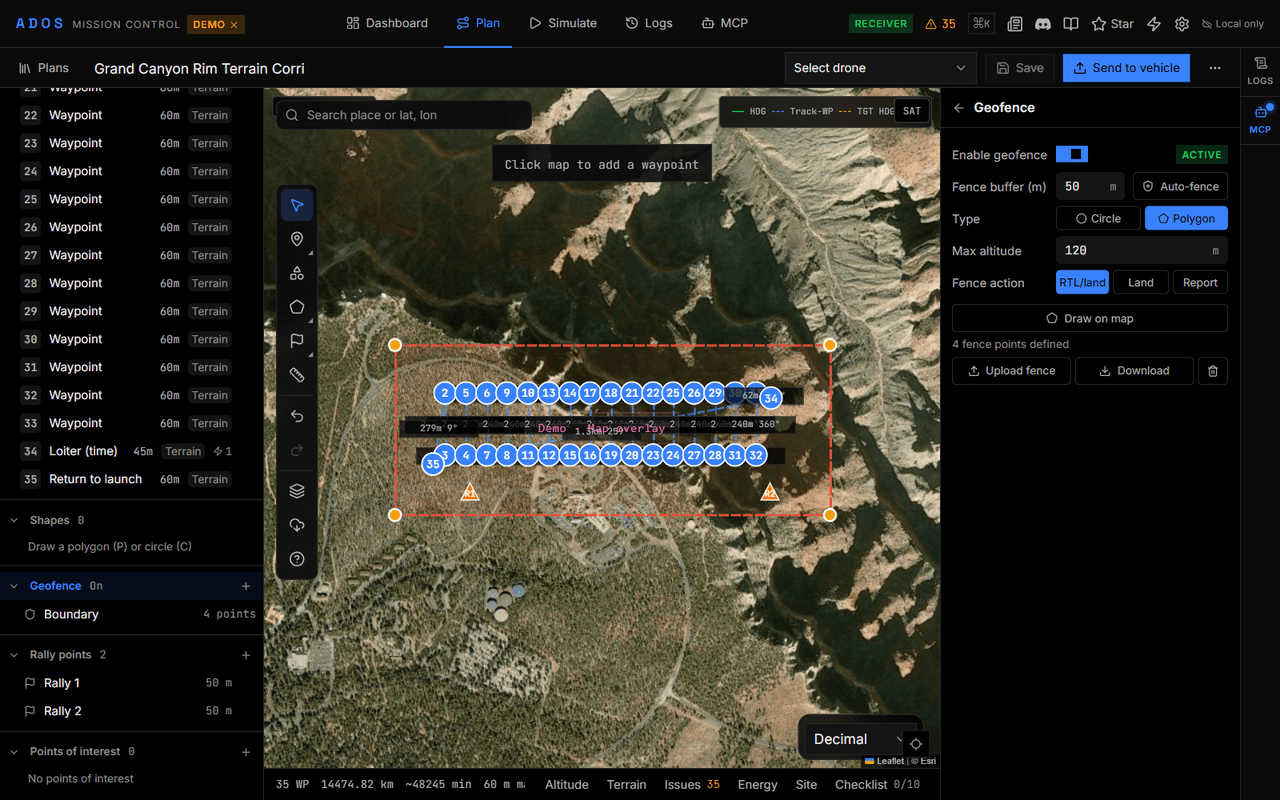
Task: Open the map layers icon
Action: 297,491
